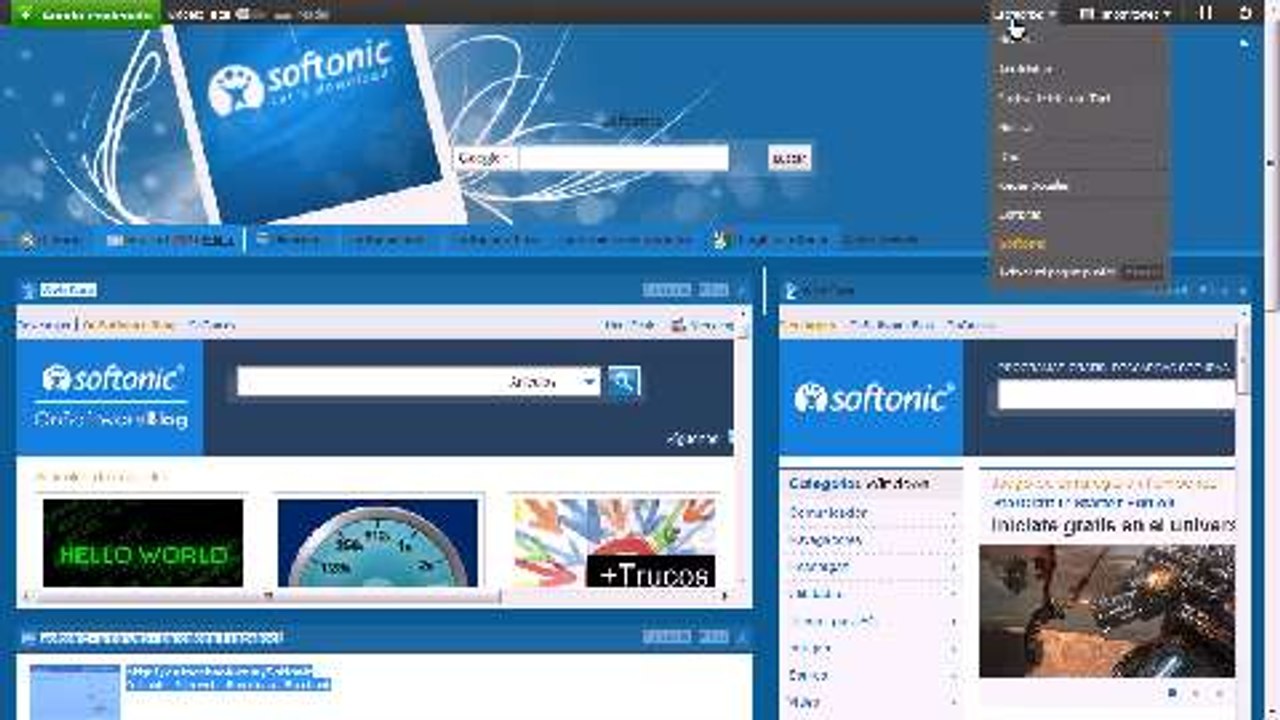Click the bottom widget's blue thumbnail
1280x720 pixels.
[74, 691]
